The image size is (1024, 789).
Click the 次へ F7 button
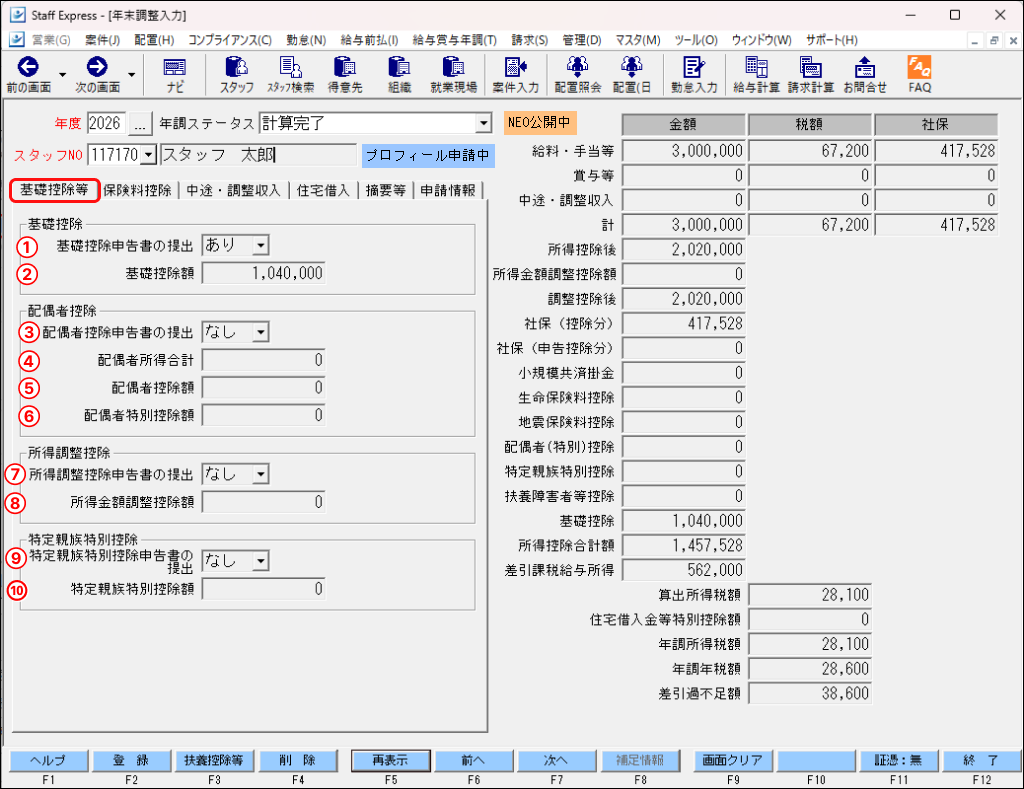pos(556,760)
